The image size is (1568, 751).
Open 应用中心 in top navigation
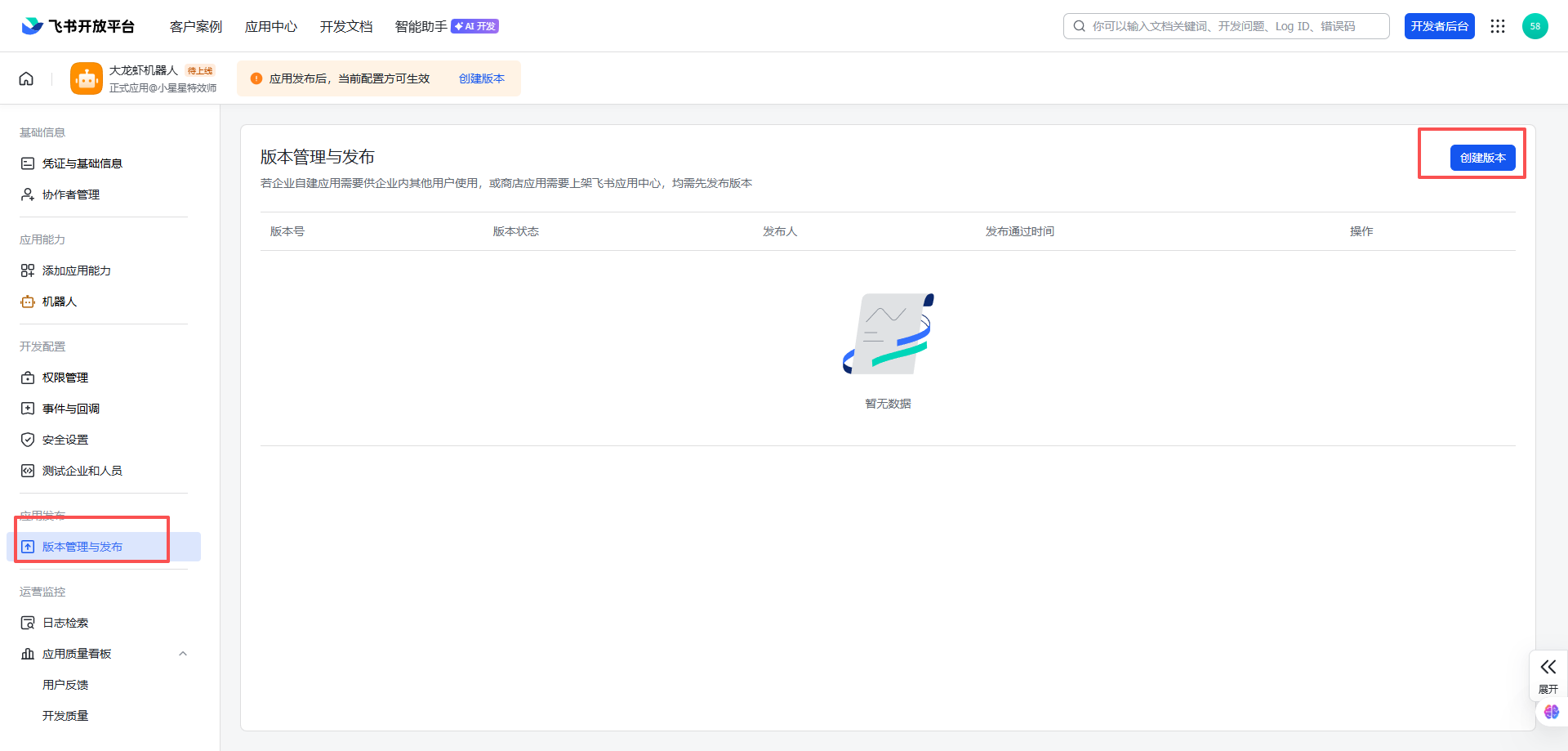270,26
